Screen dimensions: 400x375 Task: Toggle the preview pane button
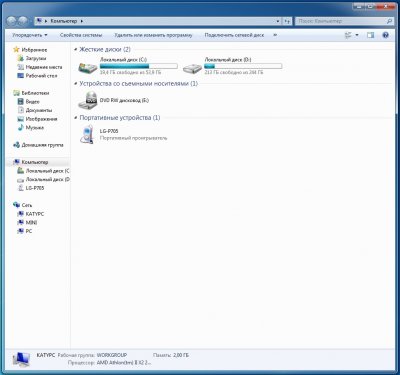pyautogui.click(x=370, y=35)
